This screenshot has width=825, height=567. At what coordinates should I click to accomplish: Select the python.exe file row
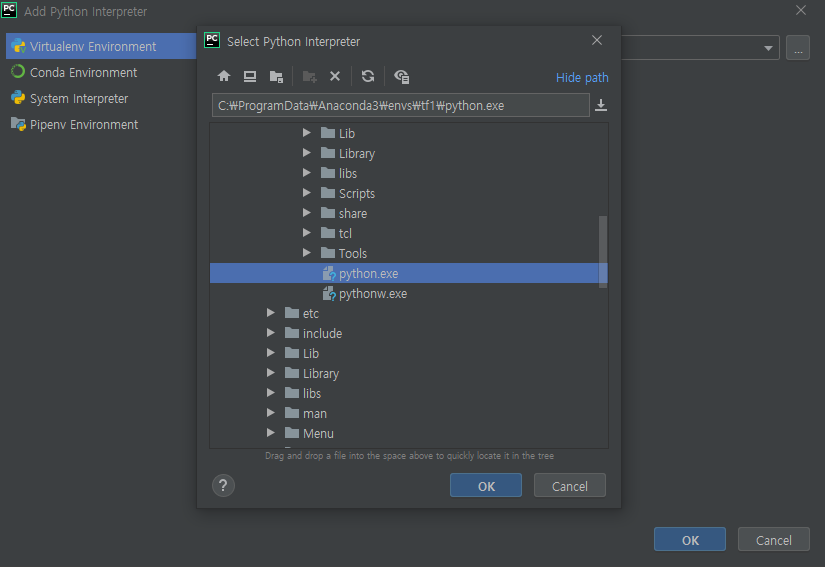408,273
